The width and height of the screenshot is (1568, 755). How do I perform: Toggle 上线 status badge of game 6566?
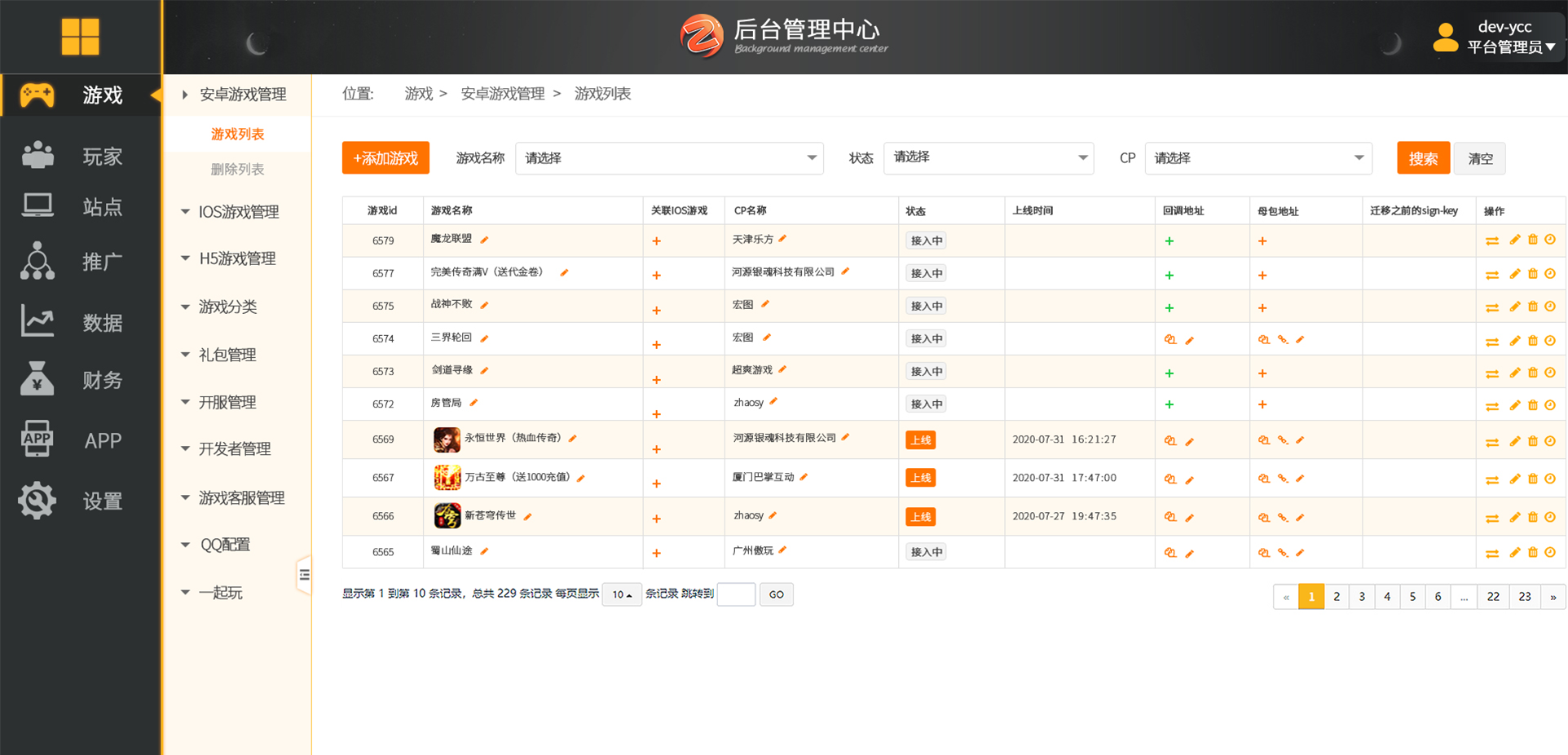920,516
